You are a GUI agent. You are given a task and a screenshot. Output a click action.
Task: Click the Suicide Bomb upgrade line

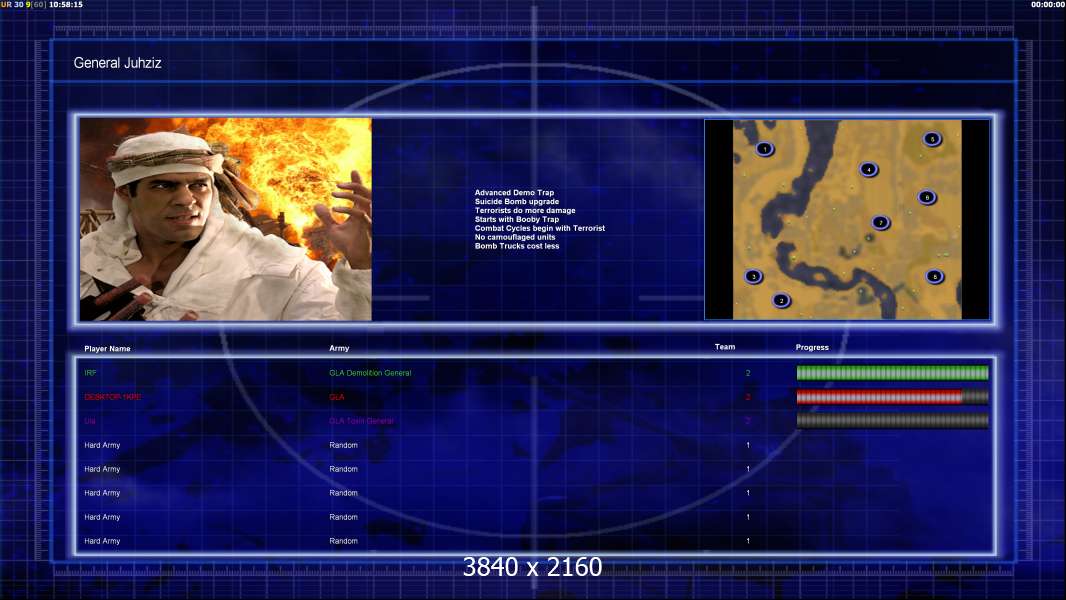pyautogui.click(x=517, y=201)
